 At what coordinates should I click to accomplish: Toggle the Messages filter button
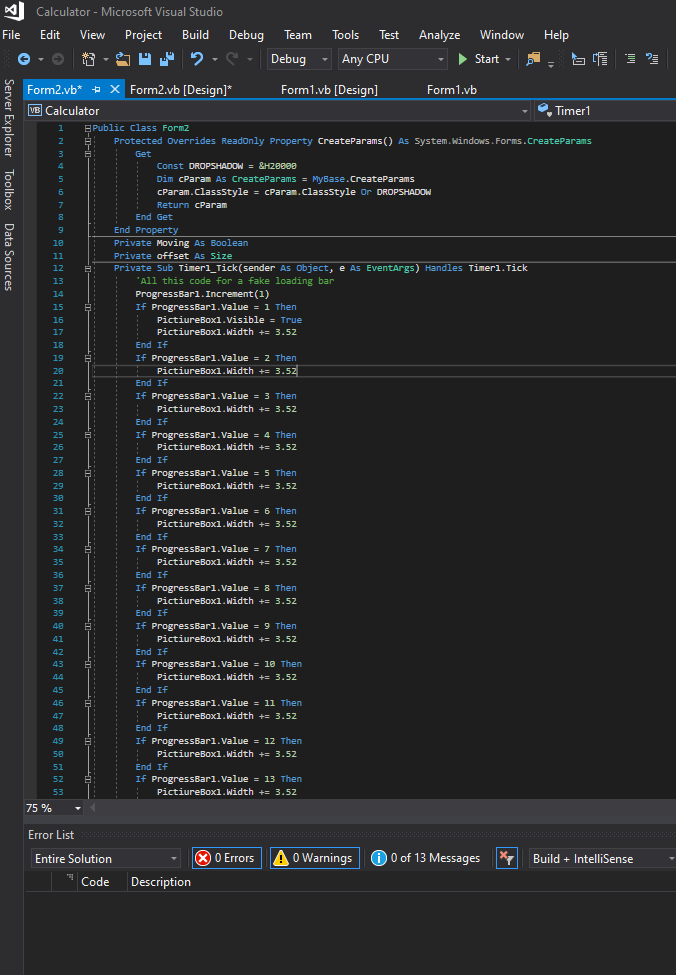[x=426, y=858]
